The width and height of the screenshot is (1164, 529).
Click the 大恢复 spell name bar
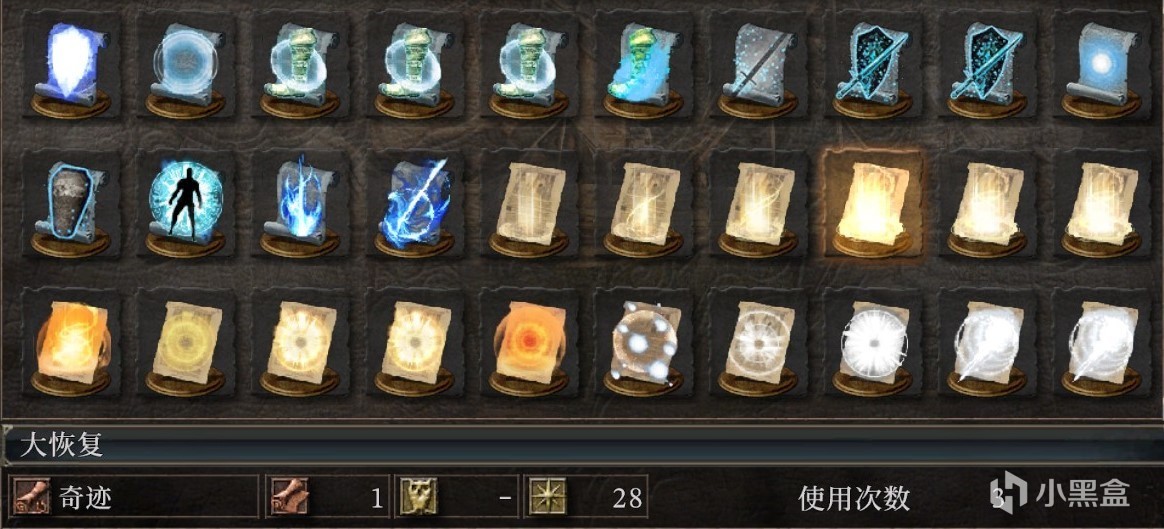tap(582, 445)
